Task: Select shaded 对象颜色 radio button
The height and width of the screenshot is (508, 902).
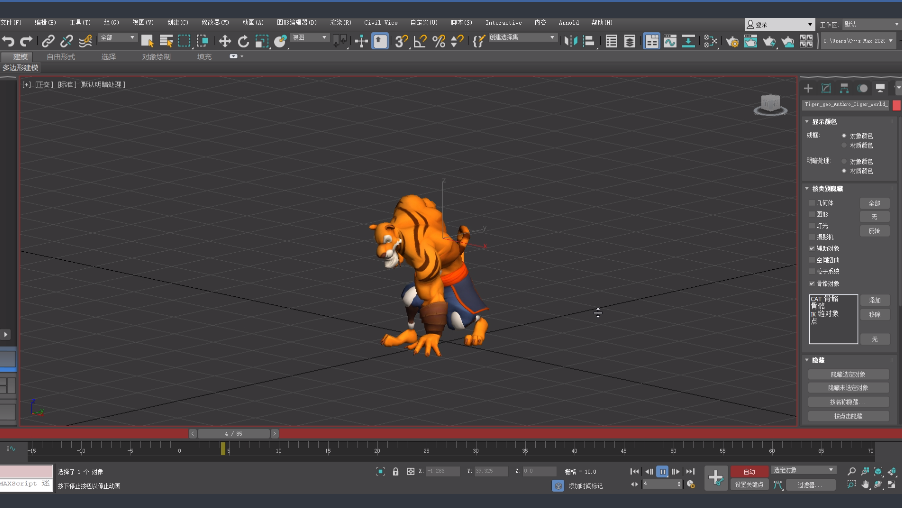Action: click(x=844, y=161)
